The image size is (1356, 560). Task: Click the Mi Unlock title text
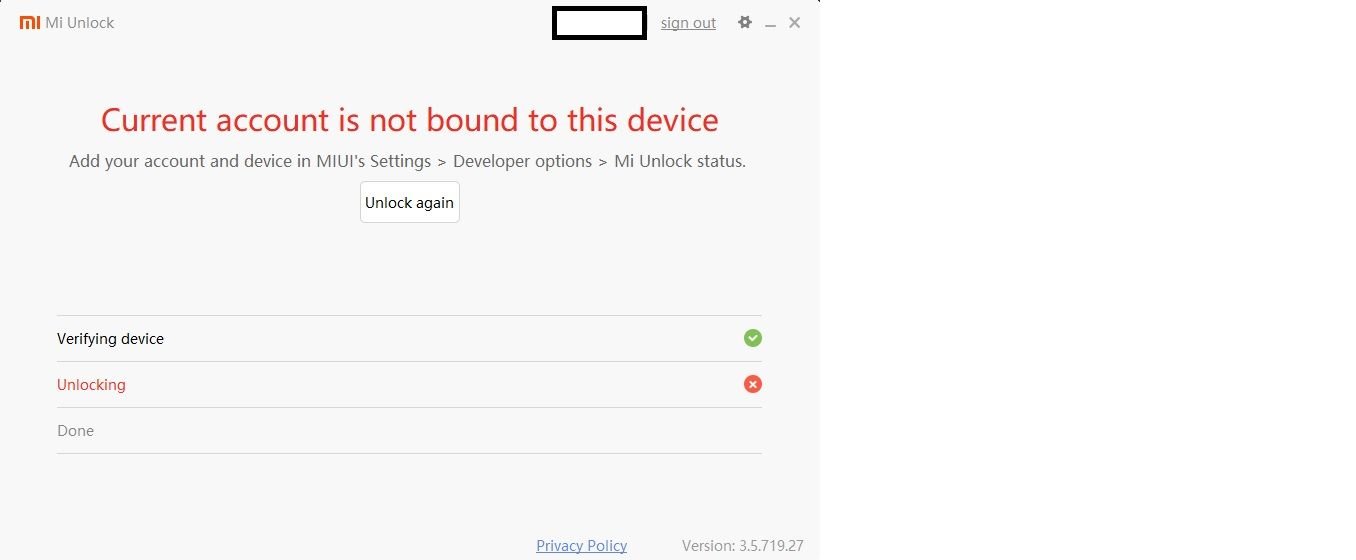80,22
